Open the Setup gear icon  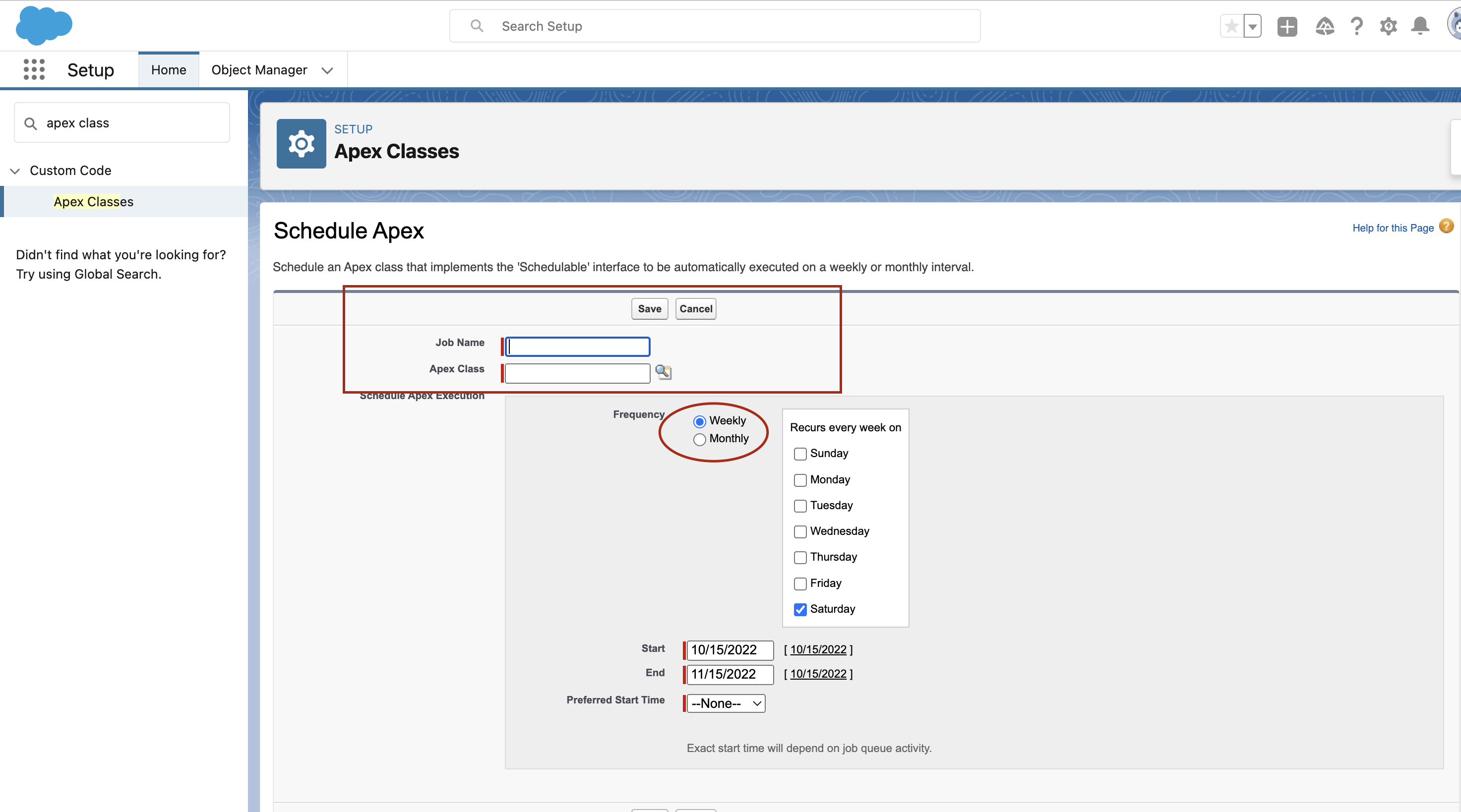coord(1388,26)
